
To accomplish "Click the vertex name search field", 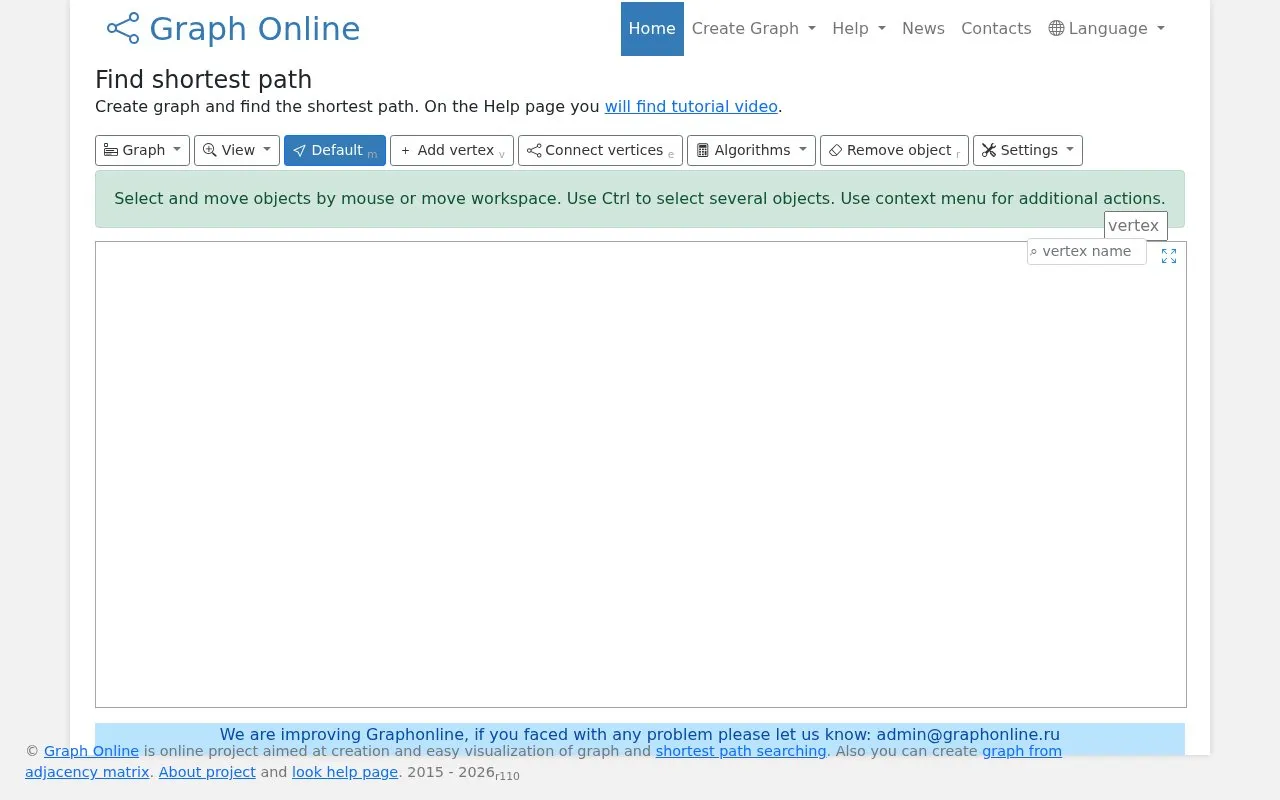I will click(x=1087, y=251).
